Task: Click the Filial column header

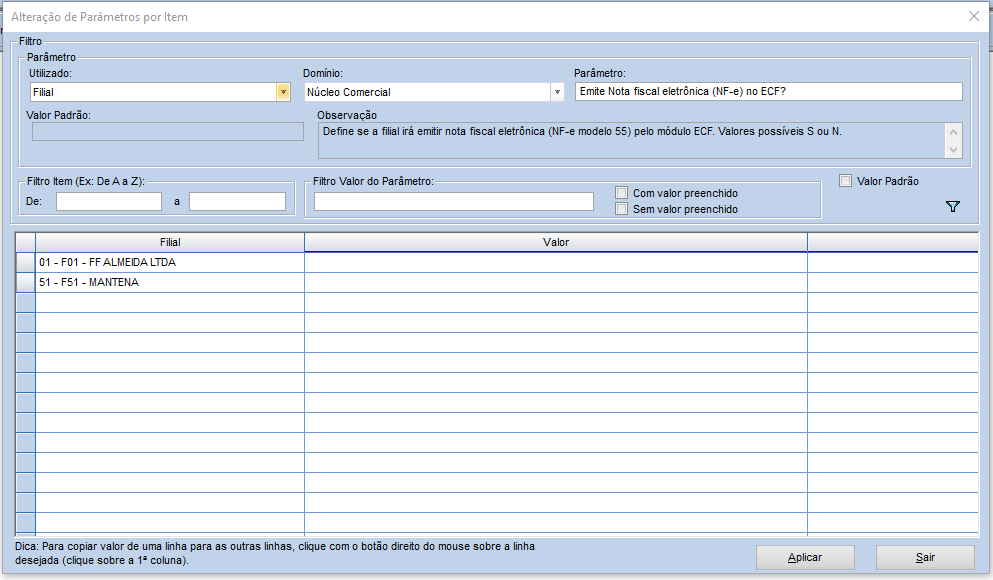Action: click(169, 242)
